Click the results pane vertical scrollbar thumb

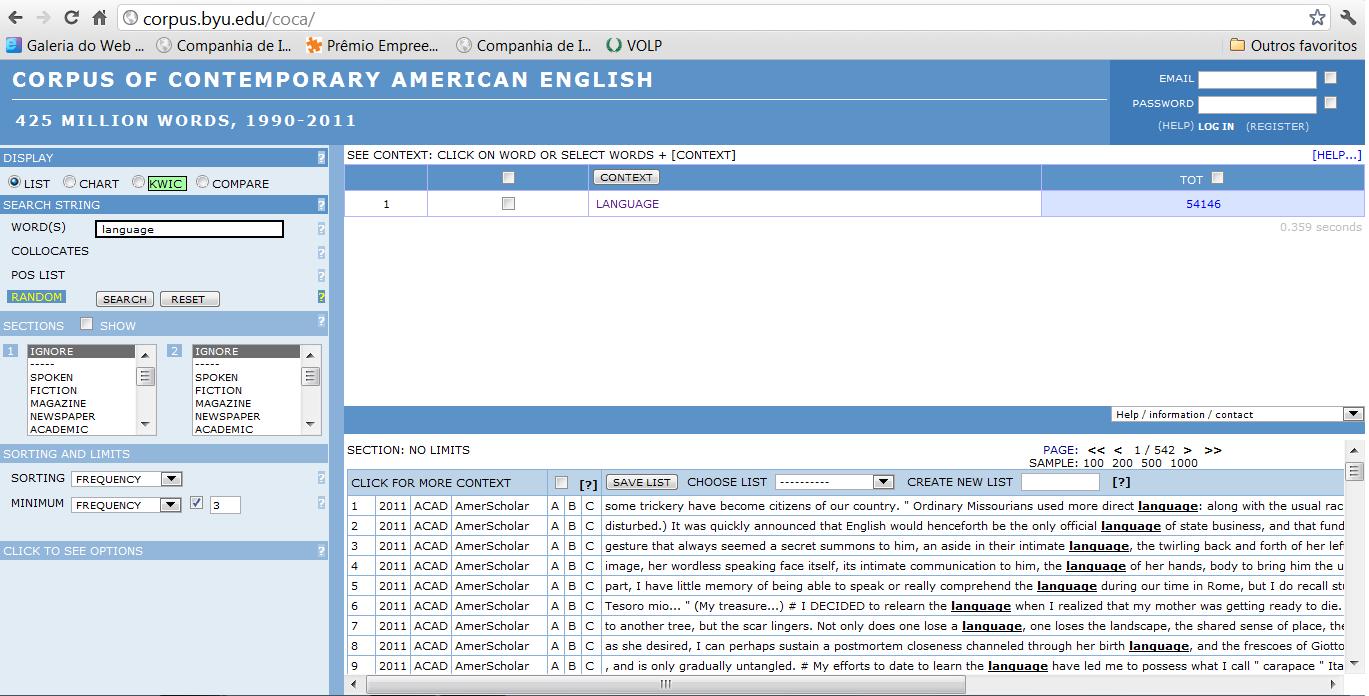pyautogui.click(x=1355, y=472)
